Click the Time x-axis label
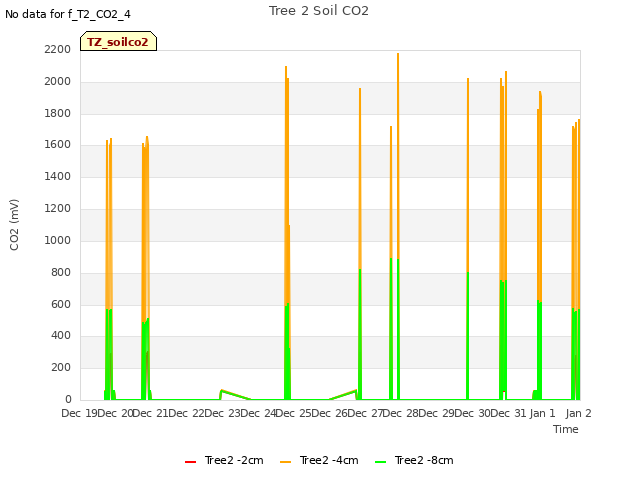Image resolution: width=640 pixels, height=480 pixels. [566, 429]
